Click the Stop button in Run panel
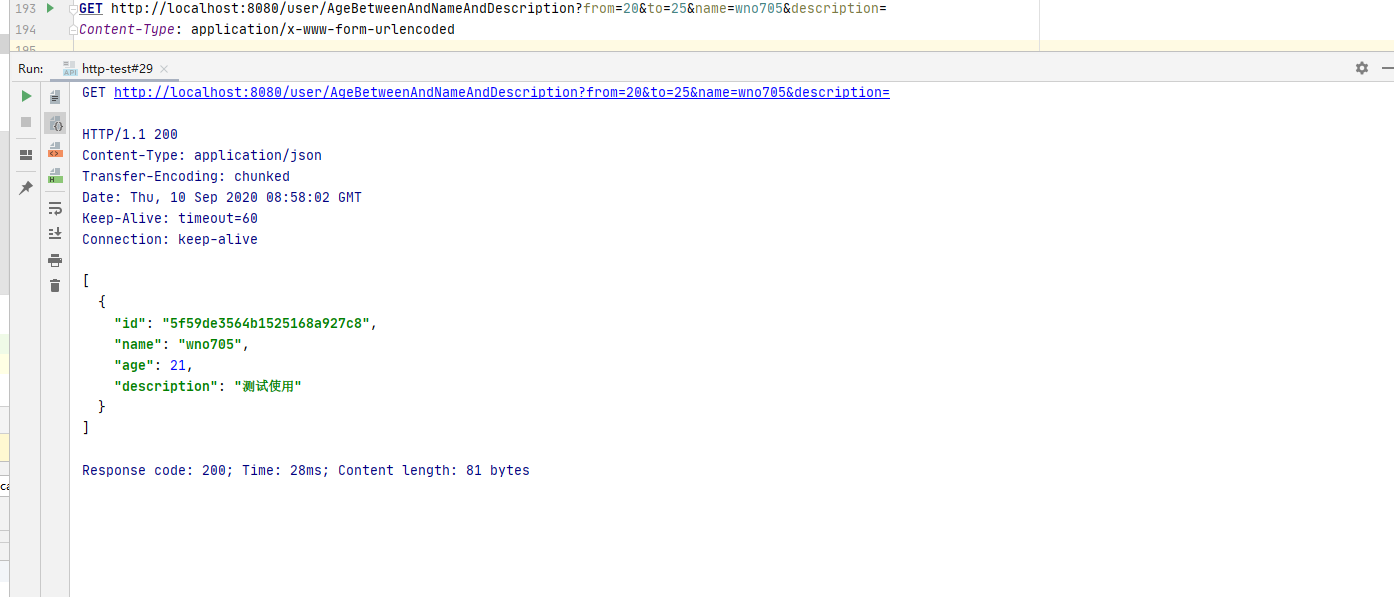Screen dimensions: 1394x597 (26, 122)
